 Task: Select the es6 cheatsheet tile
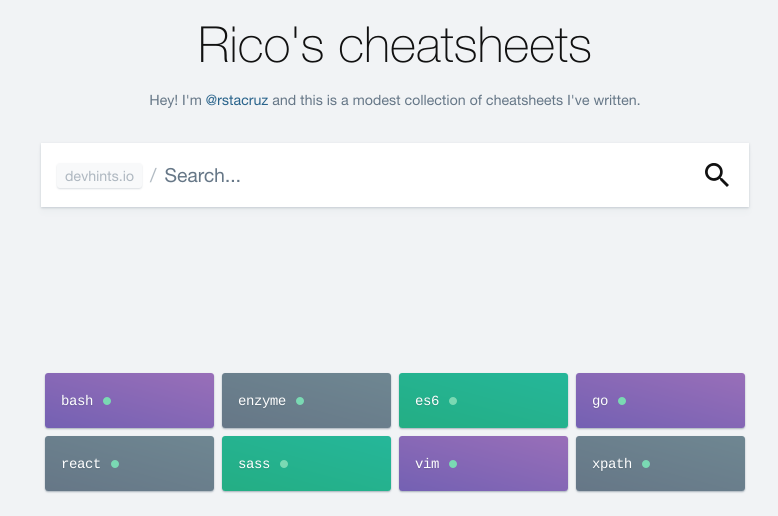point(483,400)
